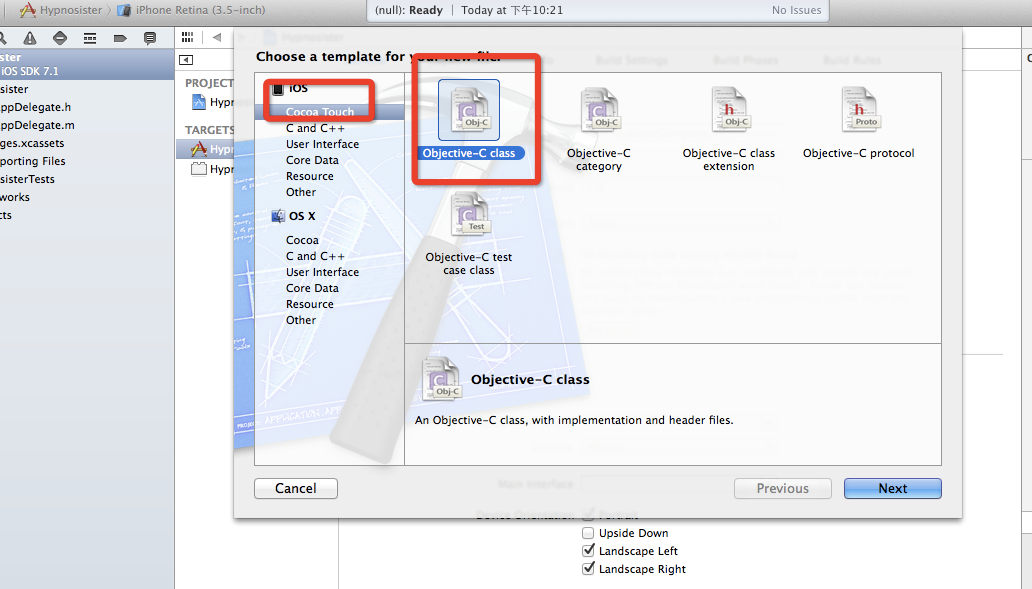Select Core Data under iOS
Screen dimensions: 1032x589
pos(312,160)
